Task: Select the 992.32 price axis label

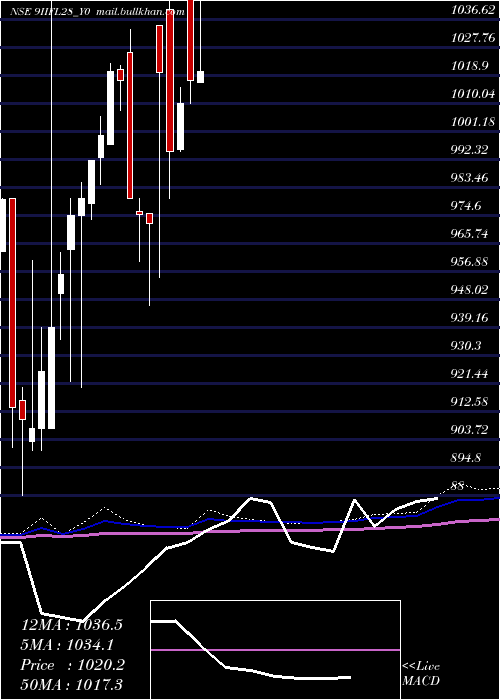Action: coord(469,150)
